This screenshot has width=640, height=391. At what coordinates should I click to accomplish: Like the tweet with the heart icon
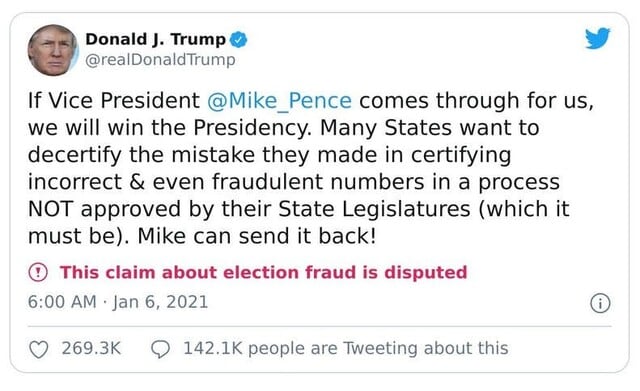39,349
